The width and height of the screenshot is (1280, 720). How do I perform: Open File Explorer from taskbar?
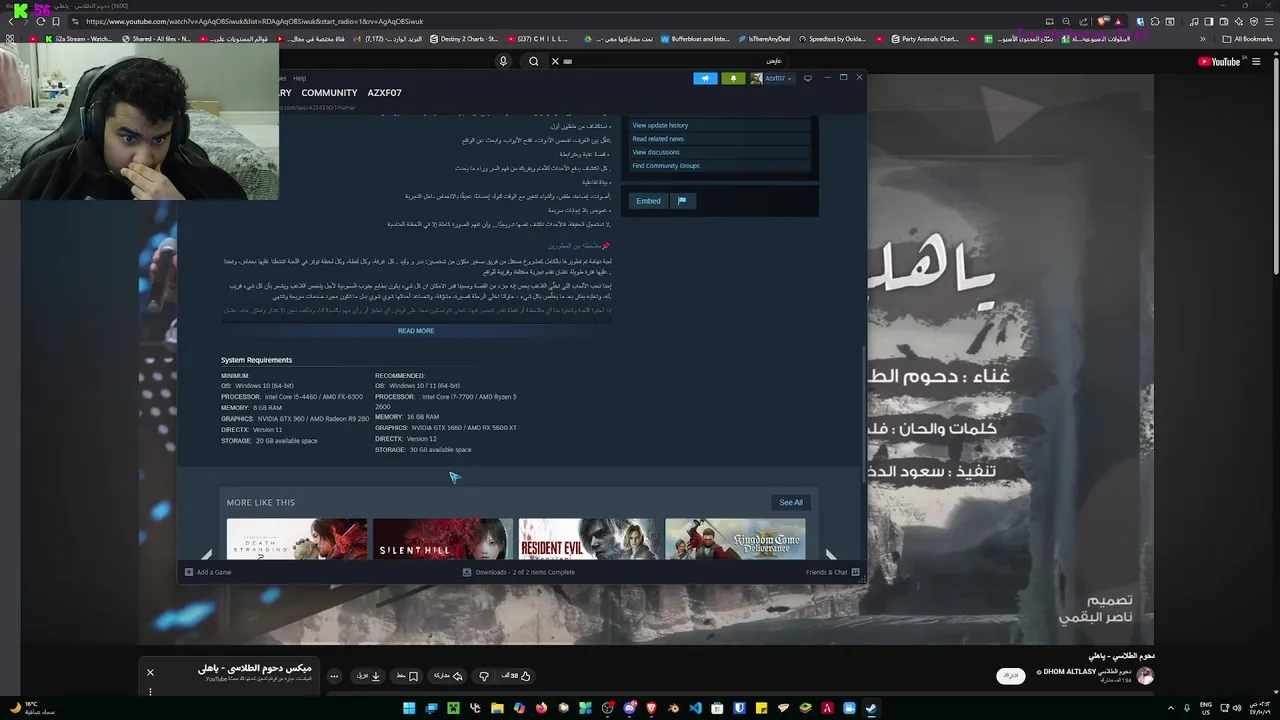(x=497, y=708)
